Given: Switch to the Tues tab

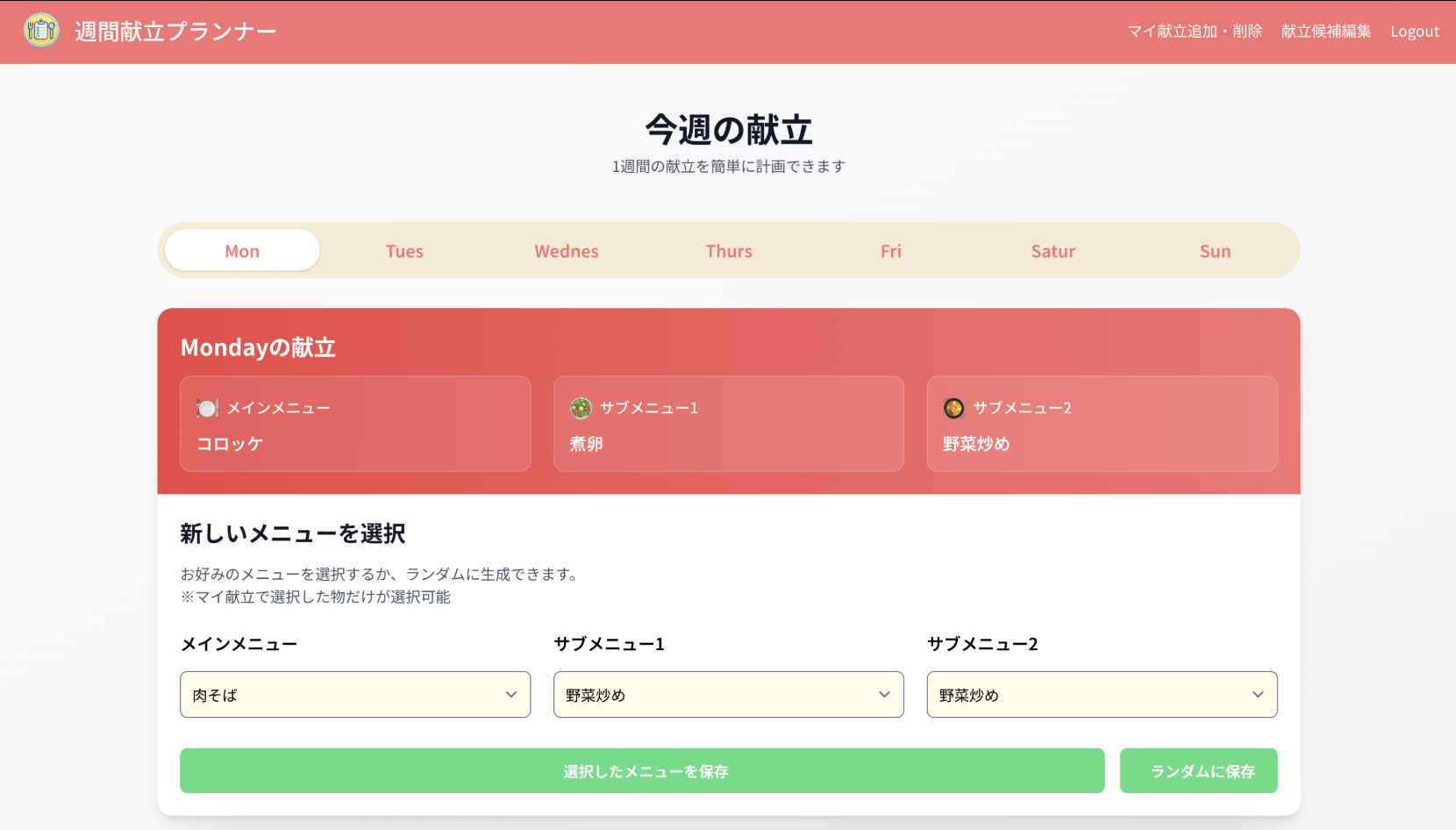Looking at the screenshot, I should [x=404, y=251].
